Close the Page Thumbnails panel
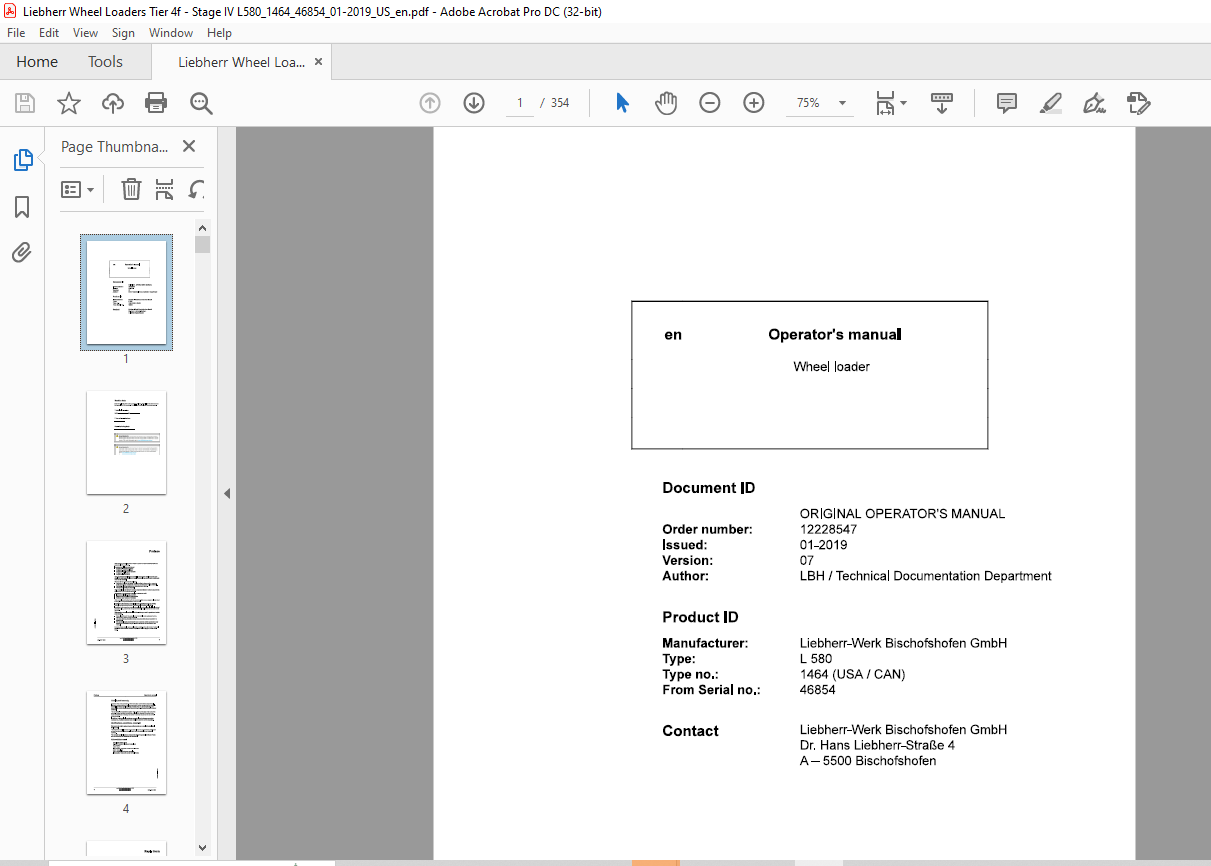Screen dimensions: 1211x866 189,146
